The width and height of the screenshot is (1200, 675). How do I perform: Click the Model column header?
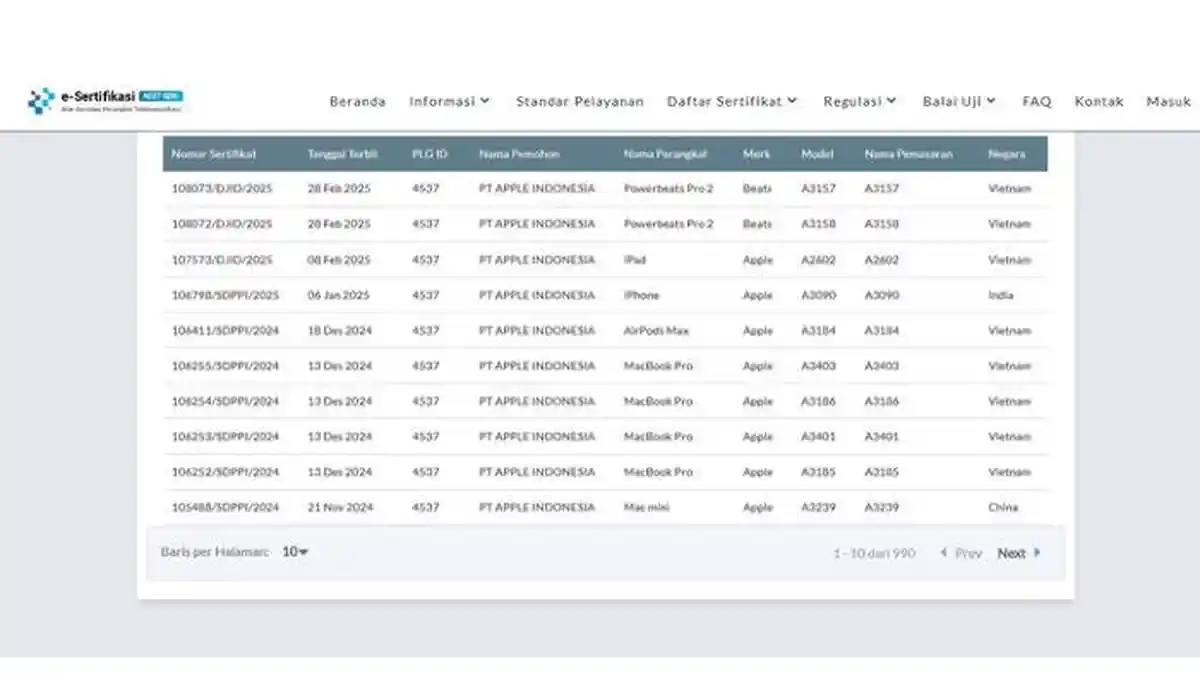(x=817, y=154)
